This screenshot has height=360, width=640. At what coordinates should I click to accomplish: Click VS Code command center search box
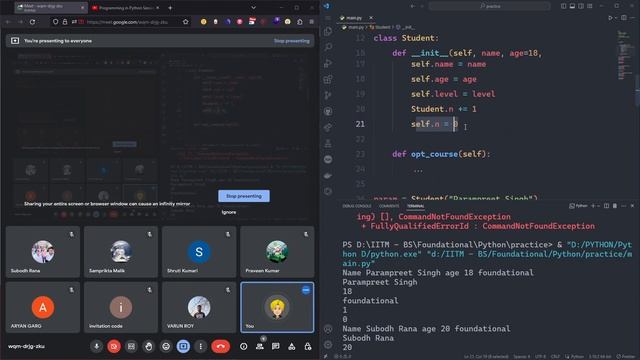(489, 6)
